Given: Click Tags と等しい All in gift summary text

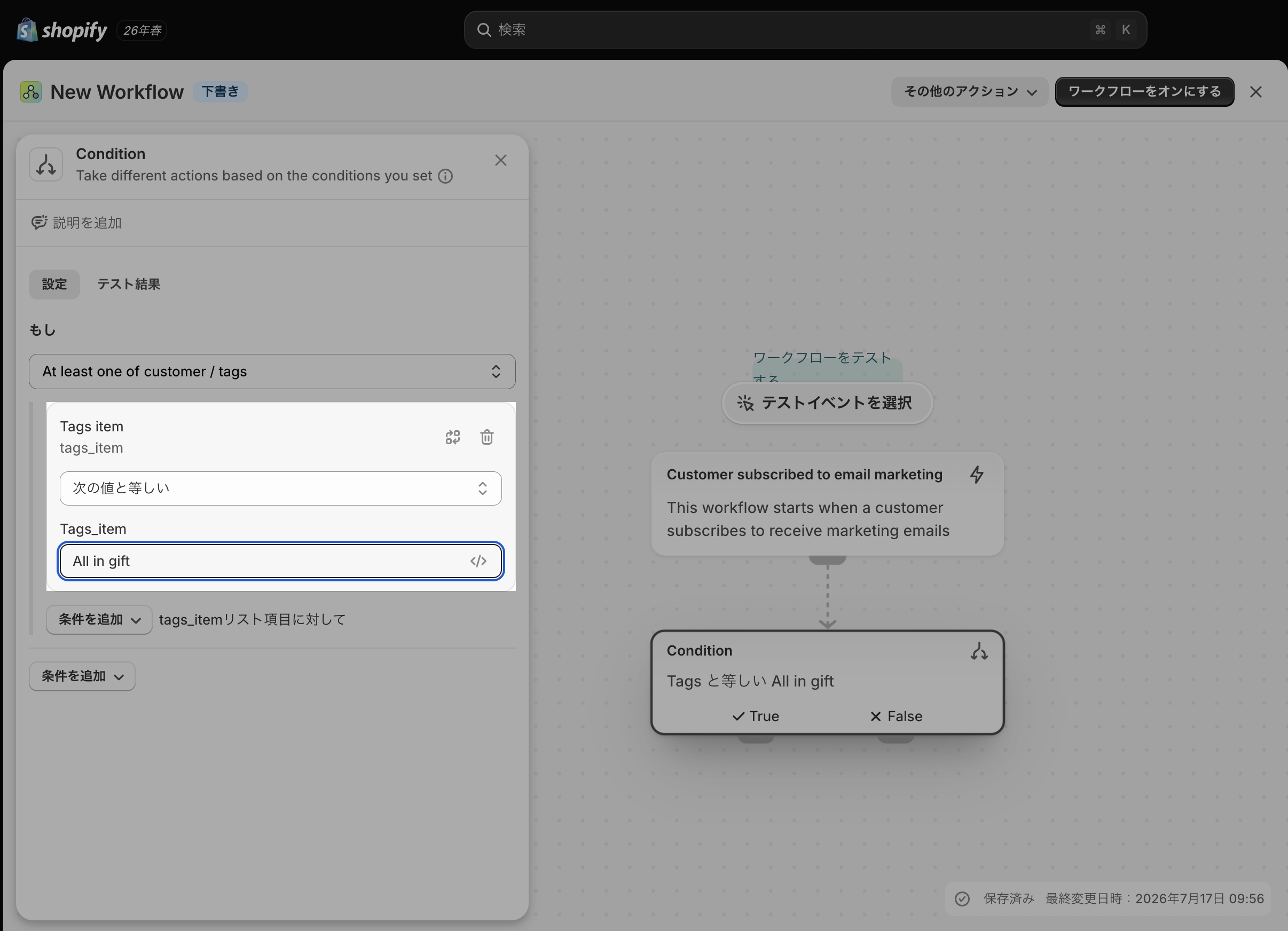Looking at the screenshot, I should [750, 681].
